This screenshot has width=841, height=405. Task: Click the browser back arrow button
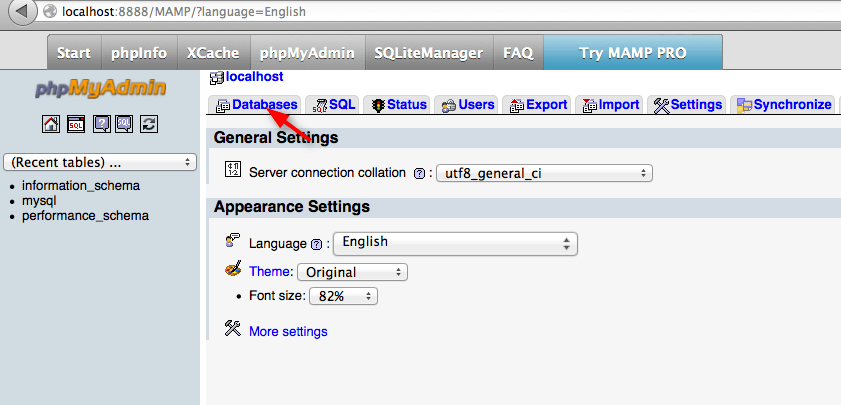point(21,11)
